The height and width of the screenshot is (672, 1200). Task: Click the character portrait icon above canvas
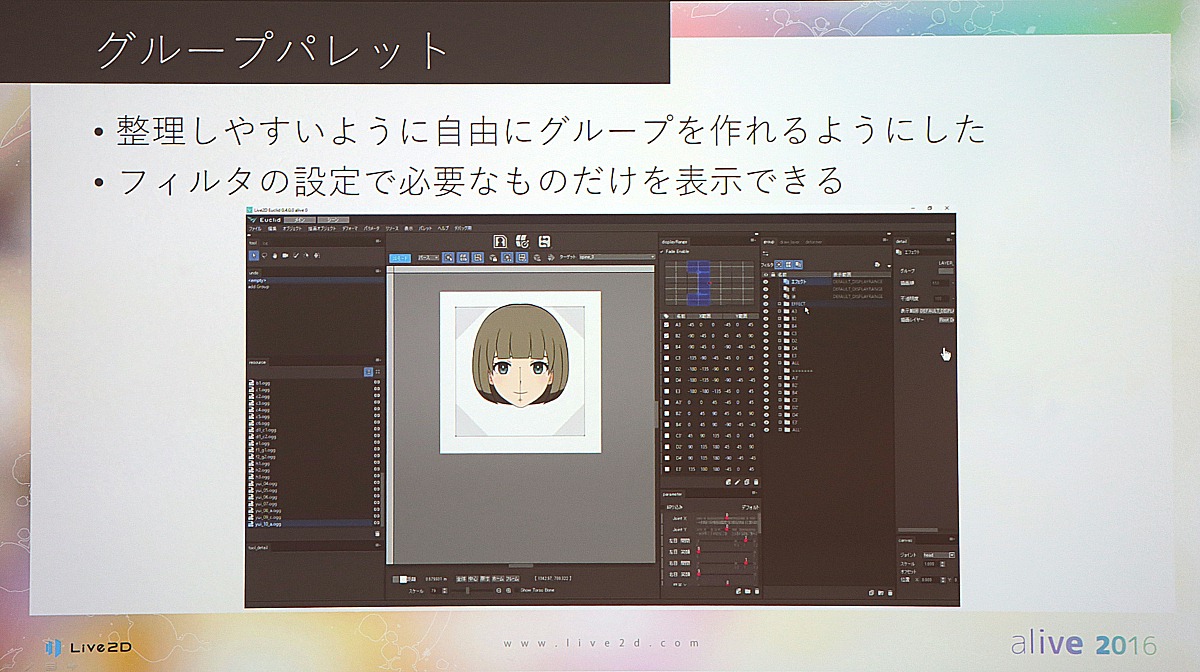pyautogui.click(x=500, y=241)
